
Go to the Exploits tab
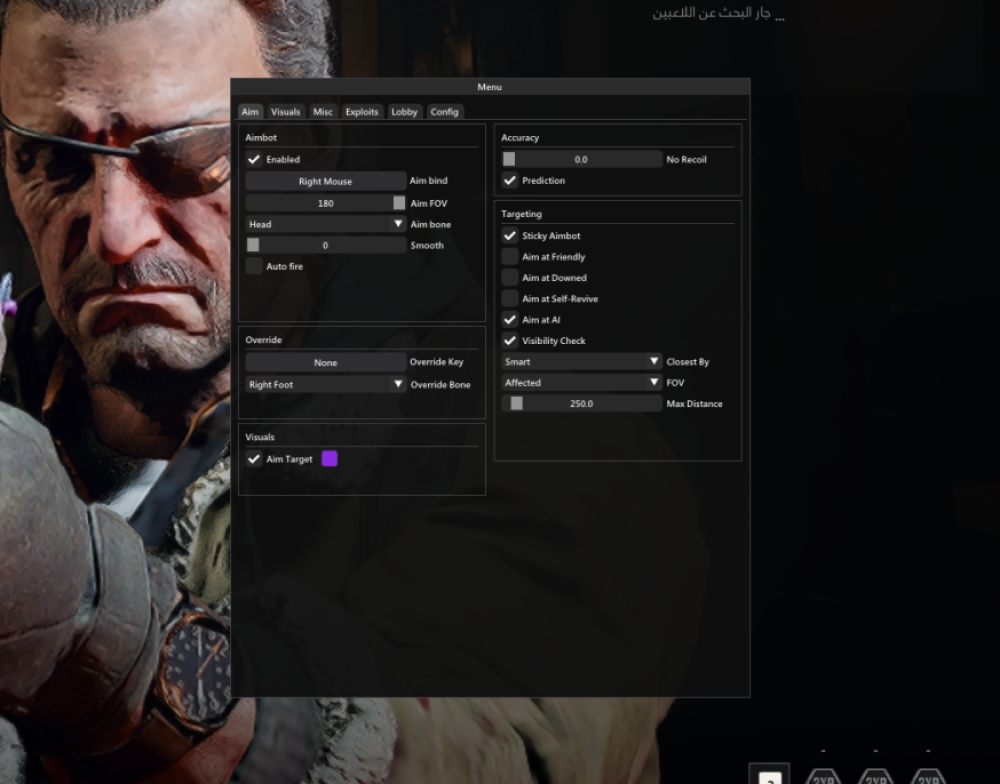pos(362,112)
